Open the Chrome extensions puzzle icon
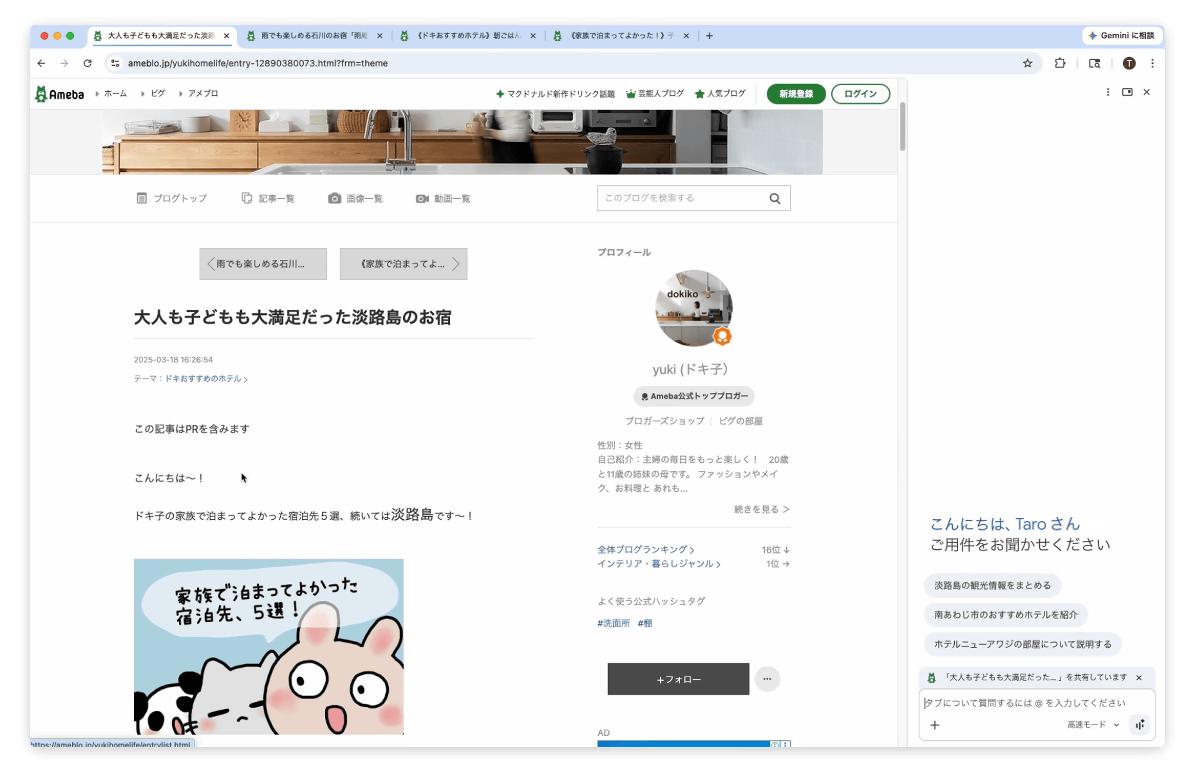1200x781 pixels. pyautogui.click(x=1060, y=63)
